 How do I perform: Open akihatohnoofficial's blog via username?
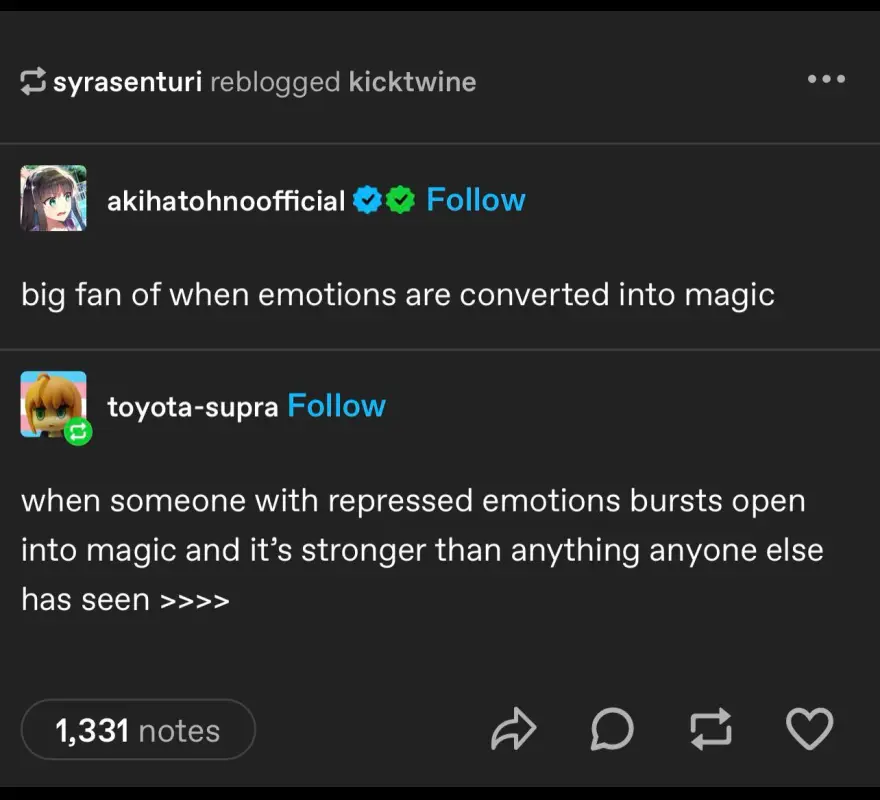226,201
